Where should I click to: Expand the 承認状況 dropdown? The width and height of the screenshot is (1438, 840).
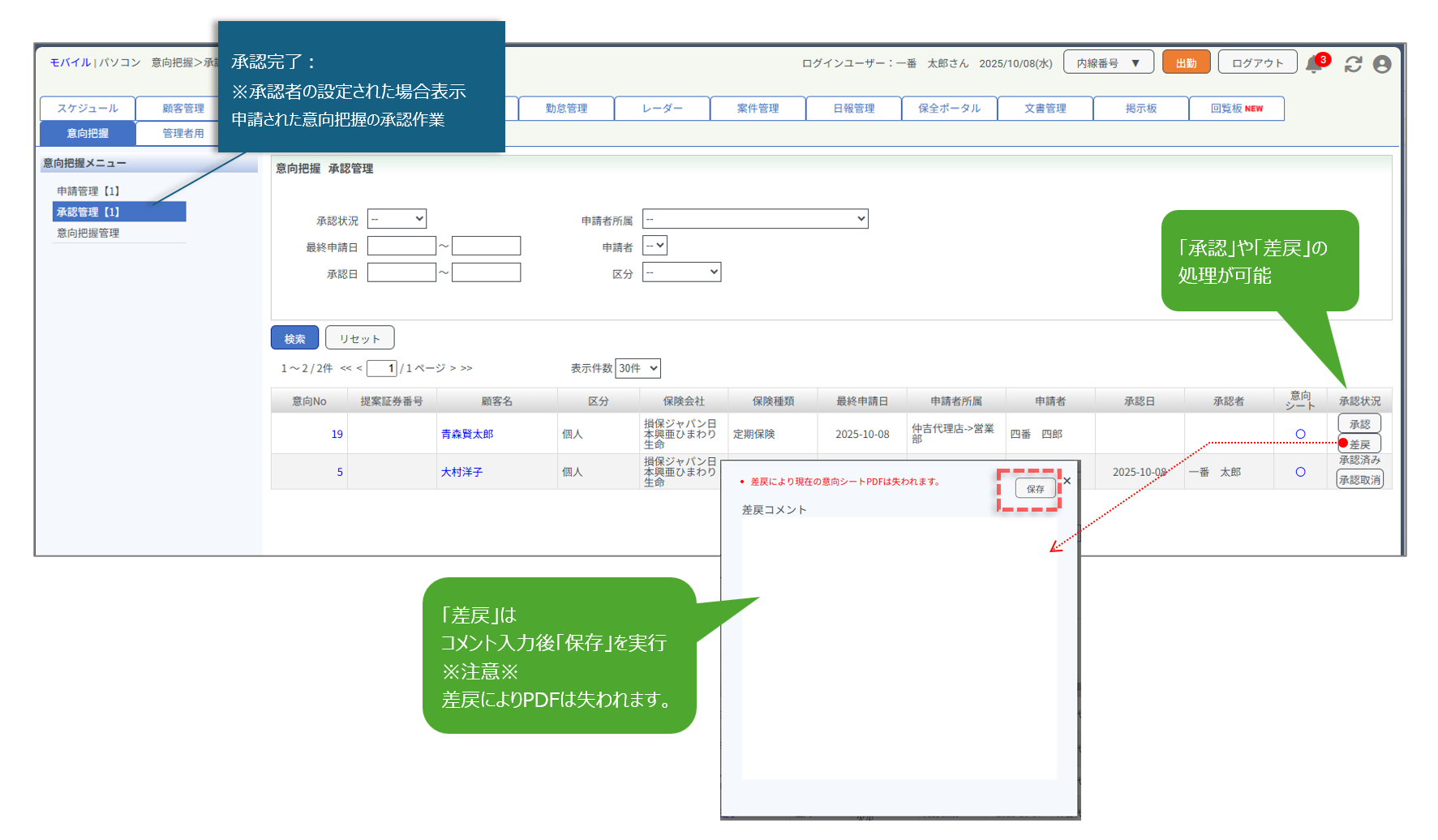pyautogui.click(x=397, y=219)
